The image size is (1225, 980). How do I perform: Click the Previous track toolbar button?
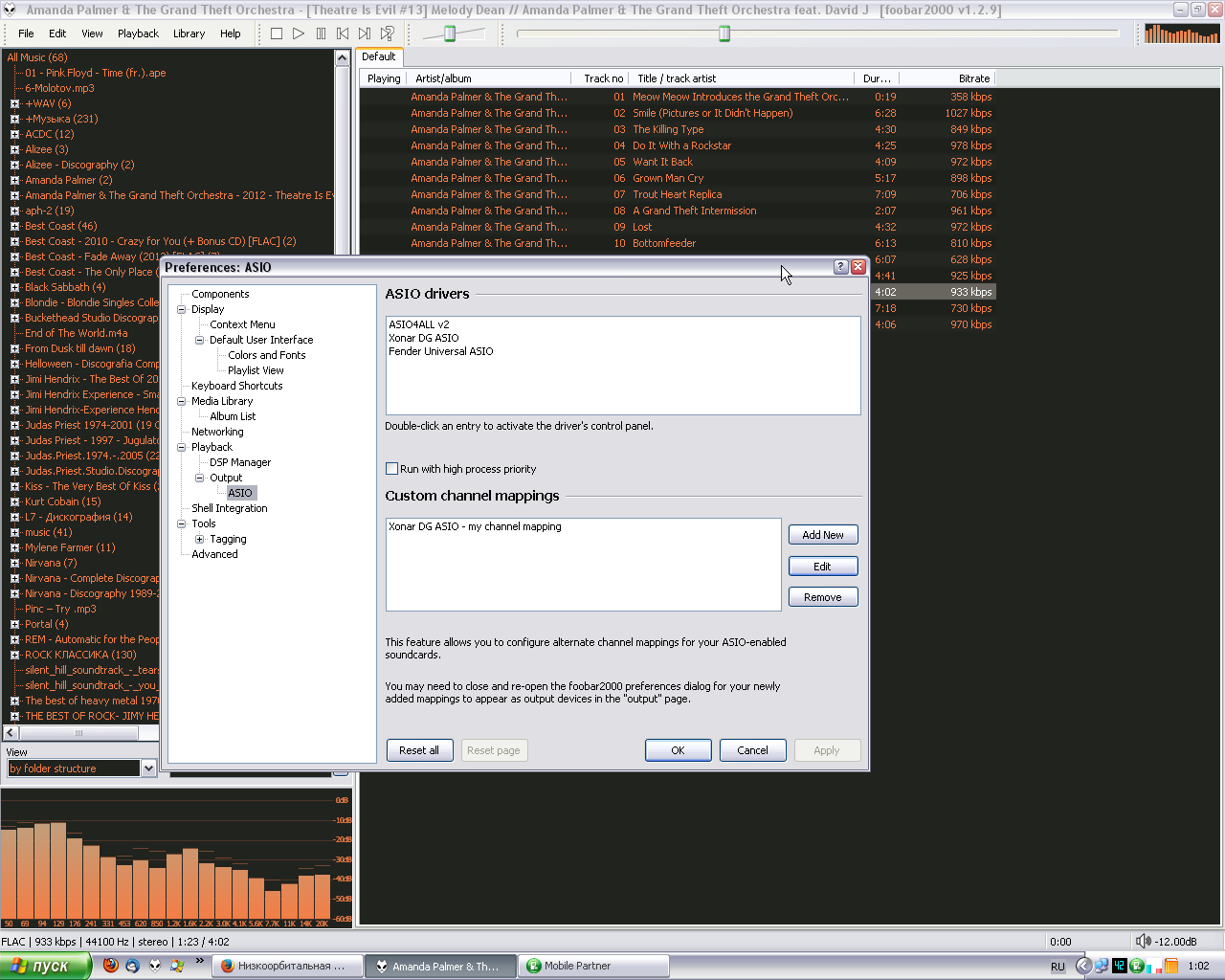pyautogui.click(x=343, y=33)
